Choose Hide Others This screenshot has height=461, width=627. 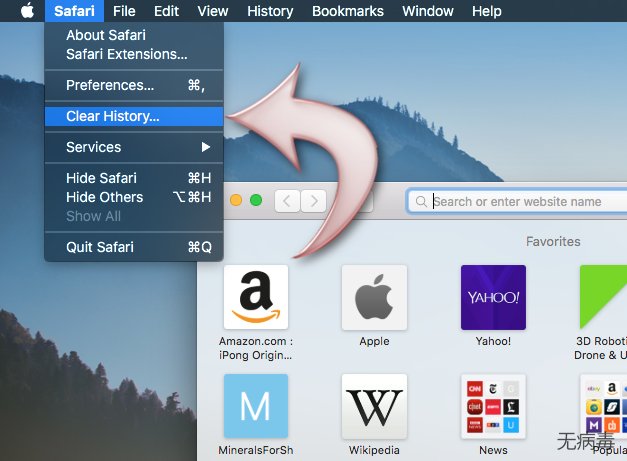tap(134, 197)
